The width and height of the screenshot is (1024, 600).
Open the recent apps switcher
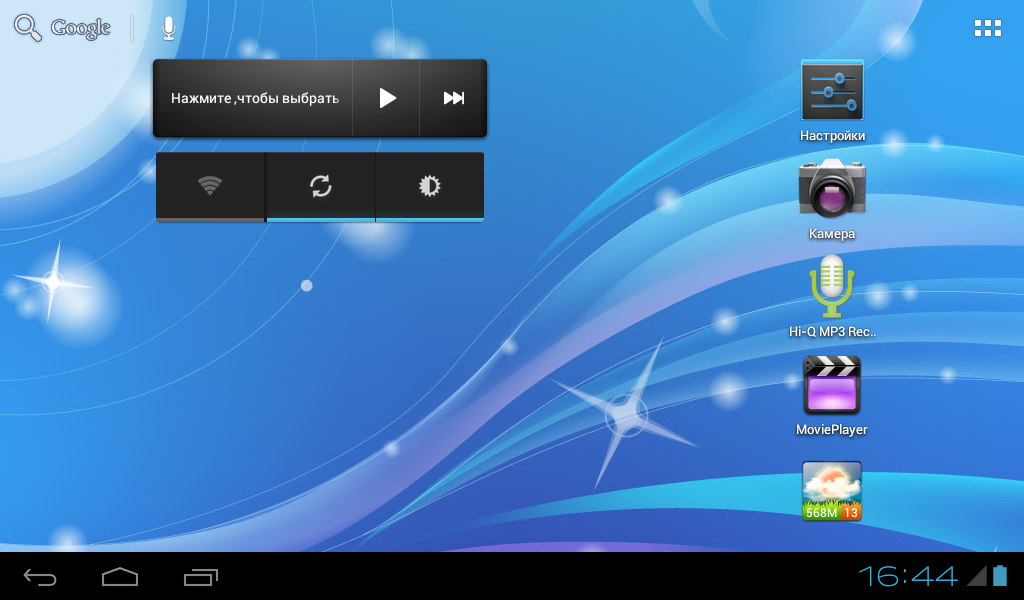click(201, 576)
